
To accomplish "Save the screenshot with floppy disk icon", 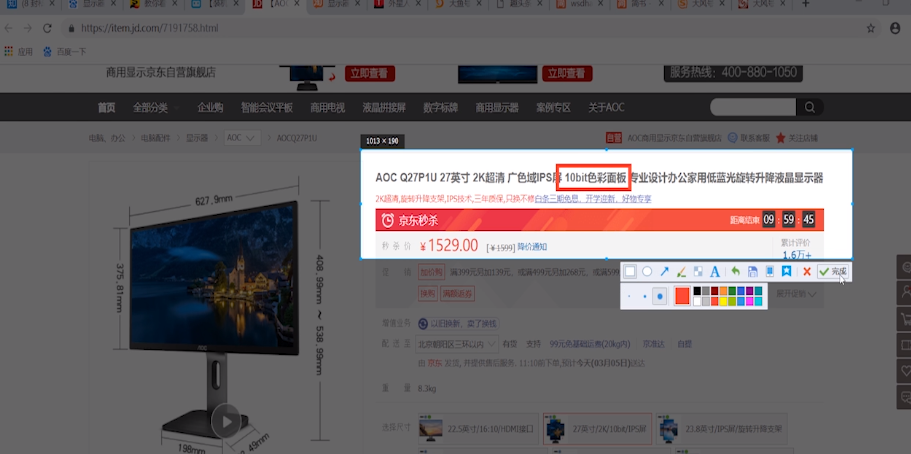I will click(752, 271).
